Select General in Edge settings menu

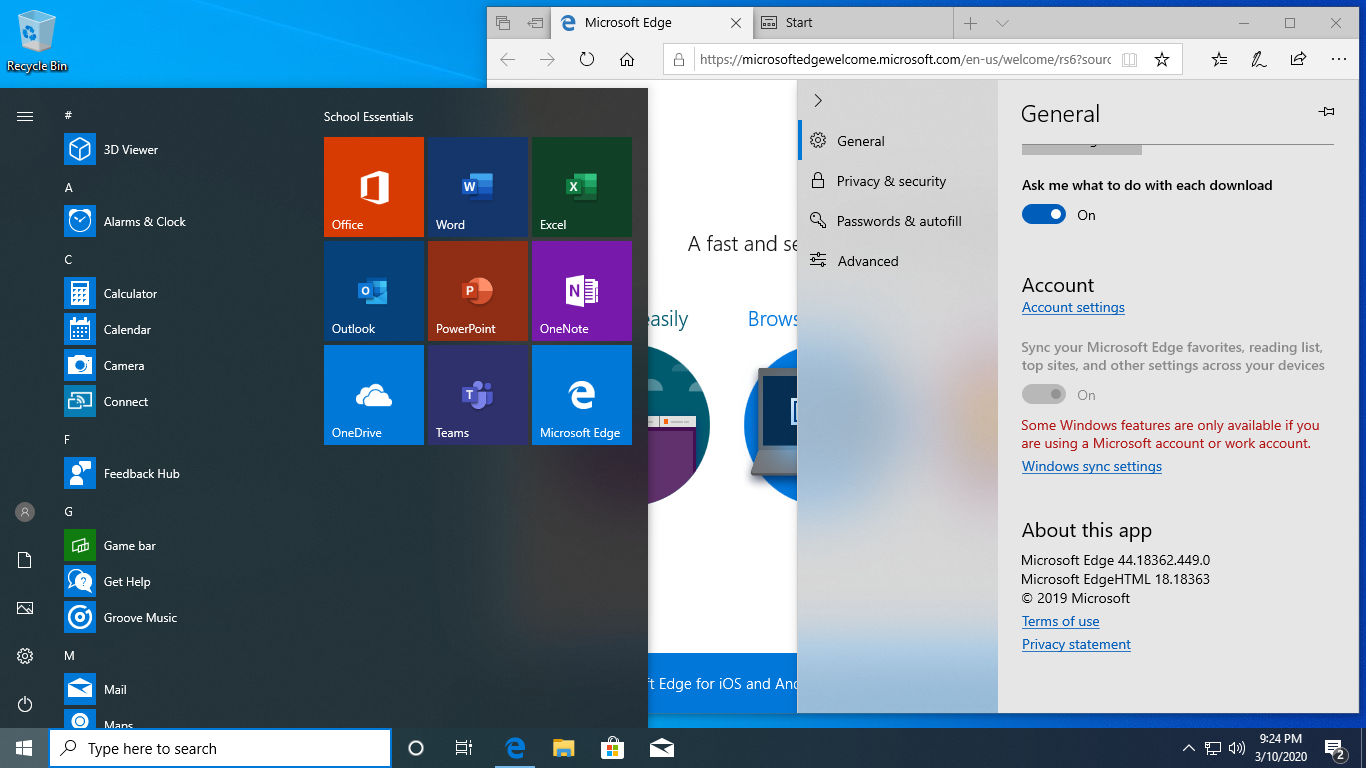899,141
